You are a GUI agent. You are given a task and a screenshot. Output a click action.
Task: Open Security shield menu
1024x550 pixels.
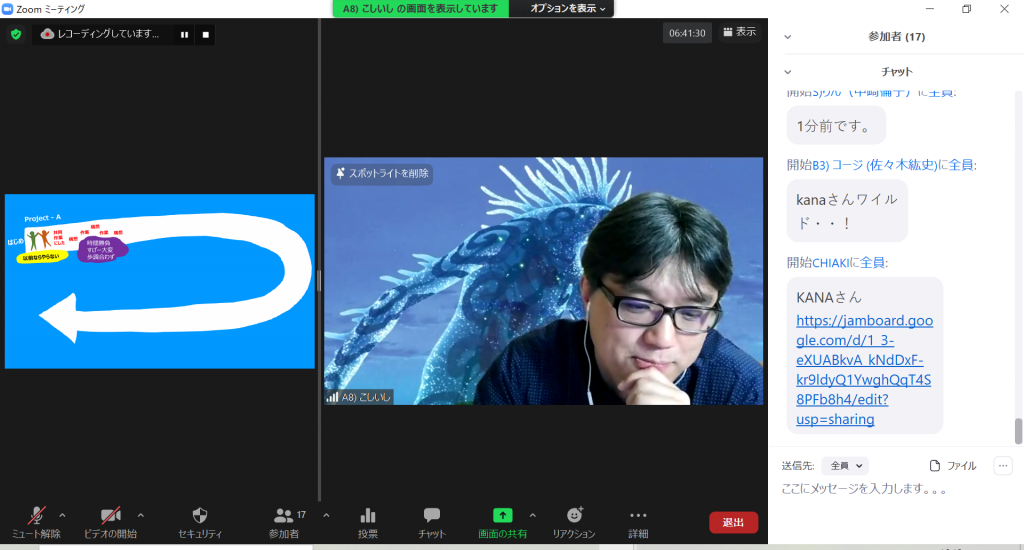[200, 523]
